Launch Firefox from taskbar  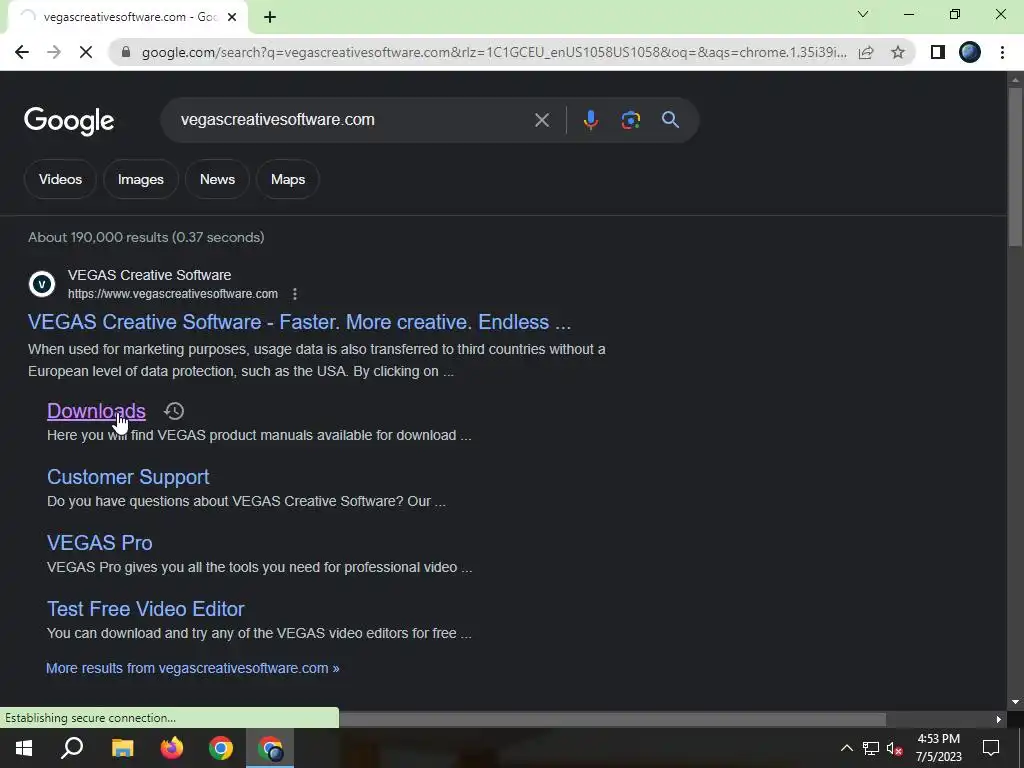(x=172, y=748)
